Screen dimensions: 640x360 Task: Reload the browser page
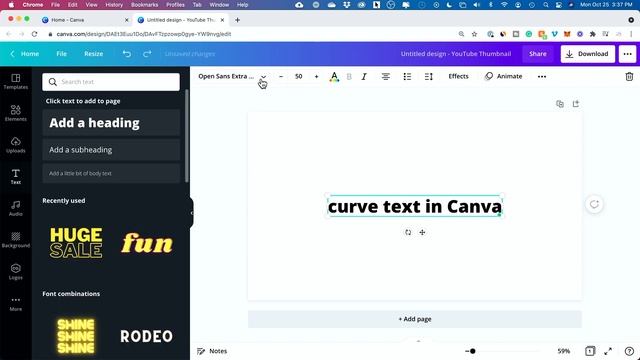coord(35,34)
